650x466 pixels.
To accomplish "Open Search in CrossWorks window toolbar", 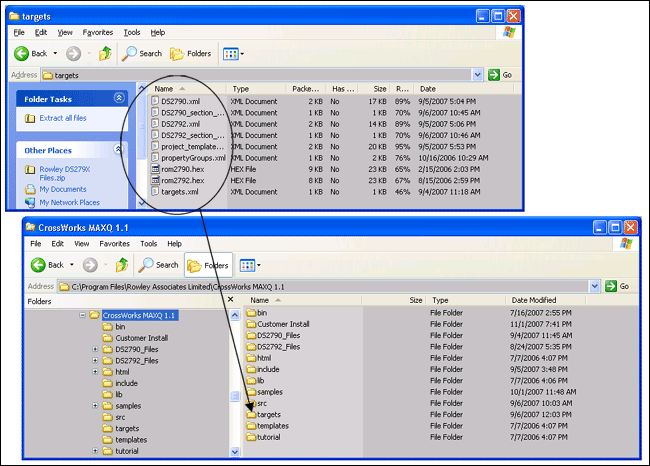I will point(158,265).
